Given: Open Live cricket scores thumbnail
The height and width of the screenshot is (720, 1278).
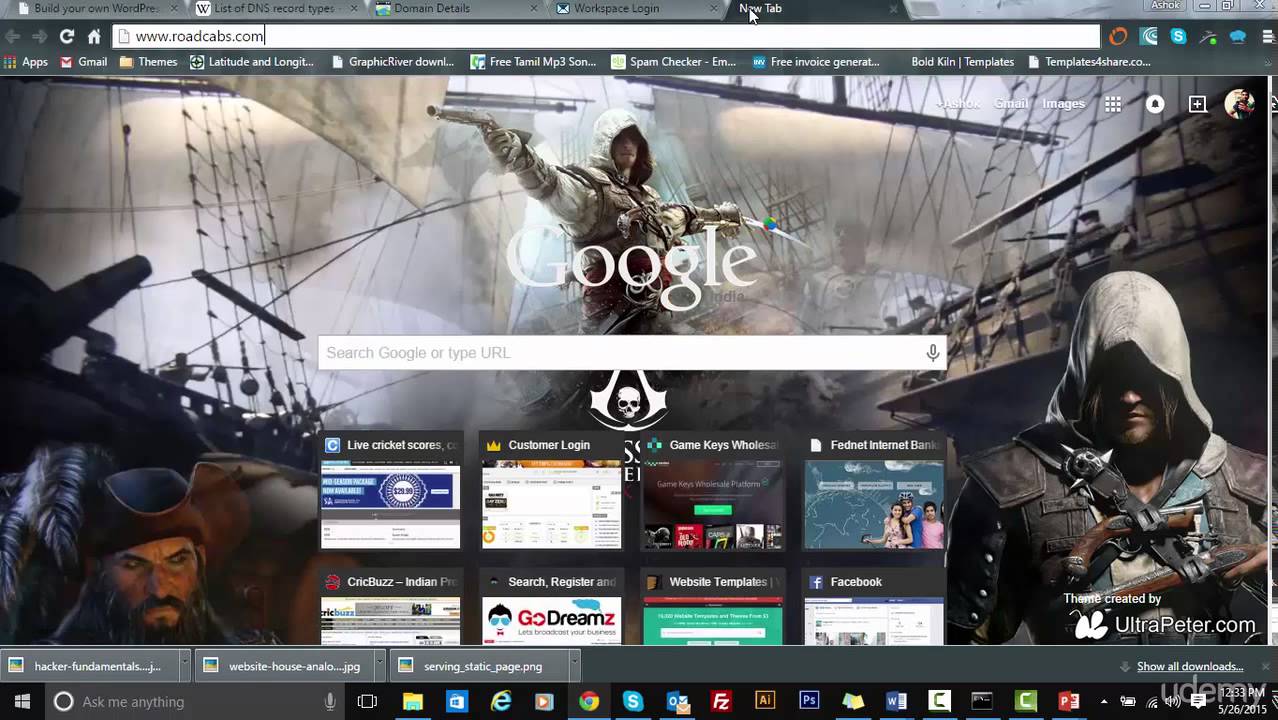Looking at the screenshot, I should click(391, 492).
